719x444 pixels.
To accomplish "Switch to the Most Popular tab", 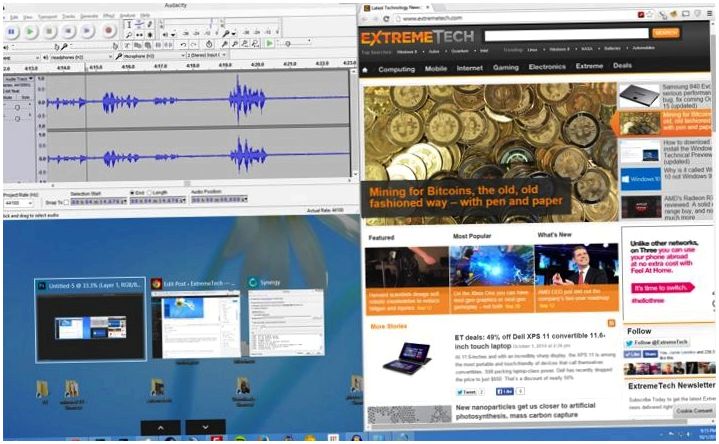I will point(472,236).
